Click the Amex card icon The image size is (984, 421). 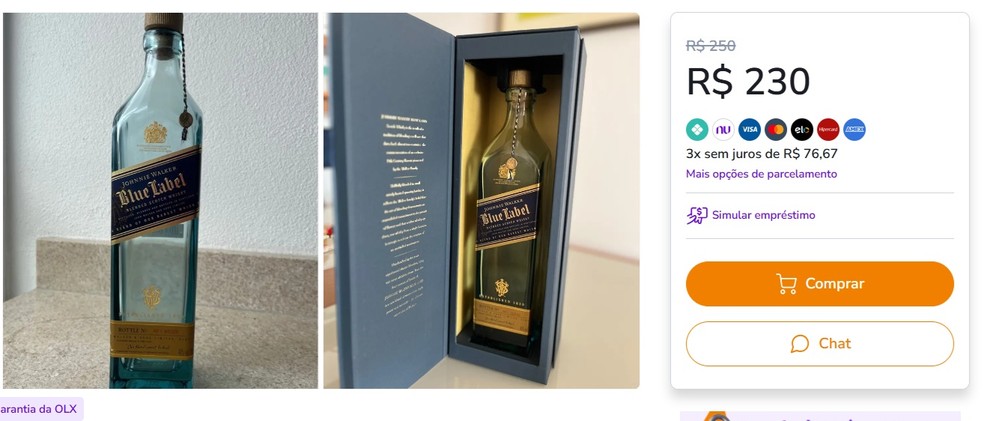[854, 129]
